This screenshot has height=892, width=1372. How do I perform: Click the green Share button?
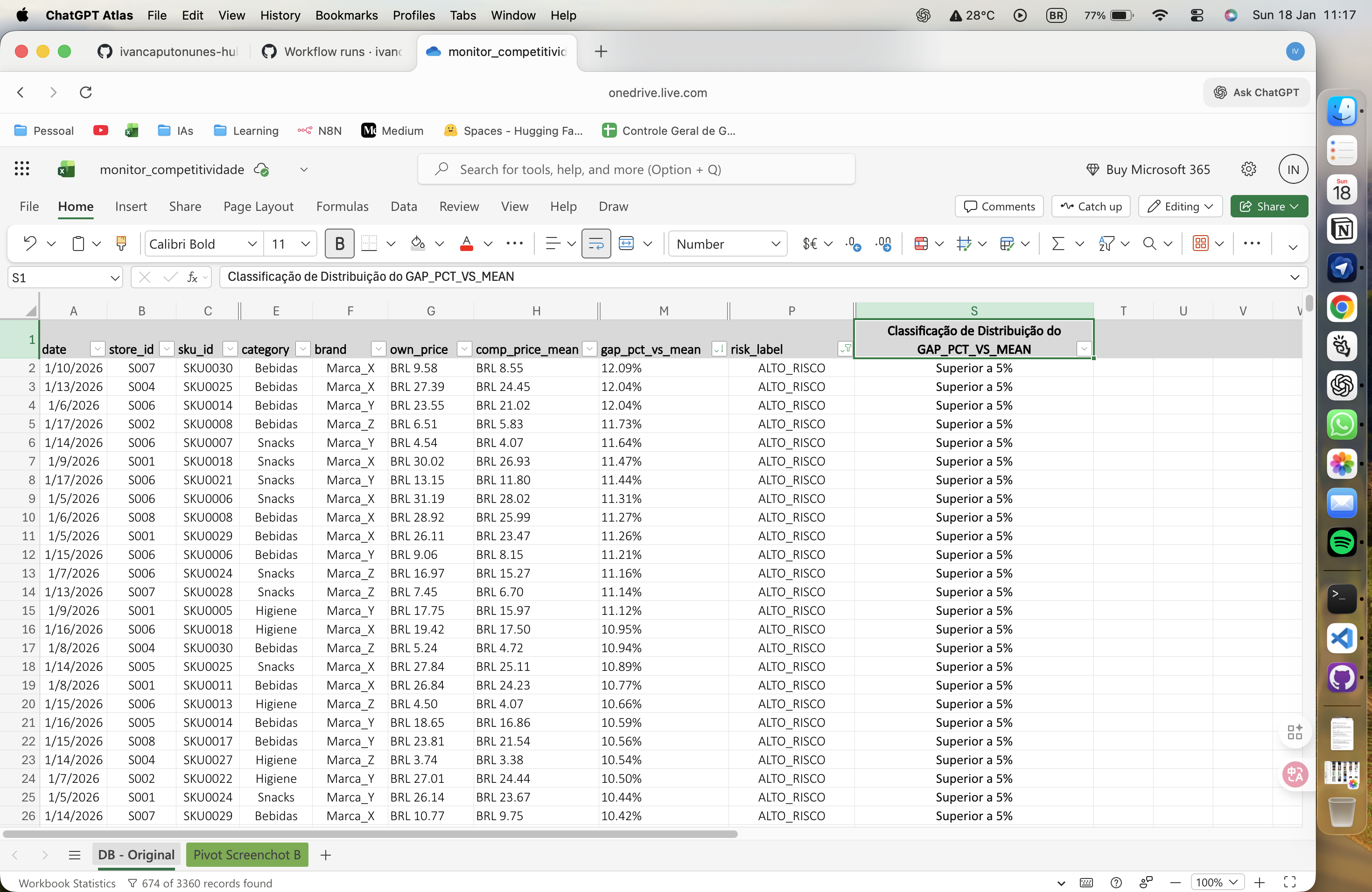pyautogui.click(x=1269, y=206)
